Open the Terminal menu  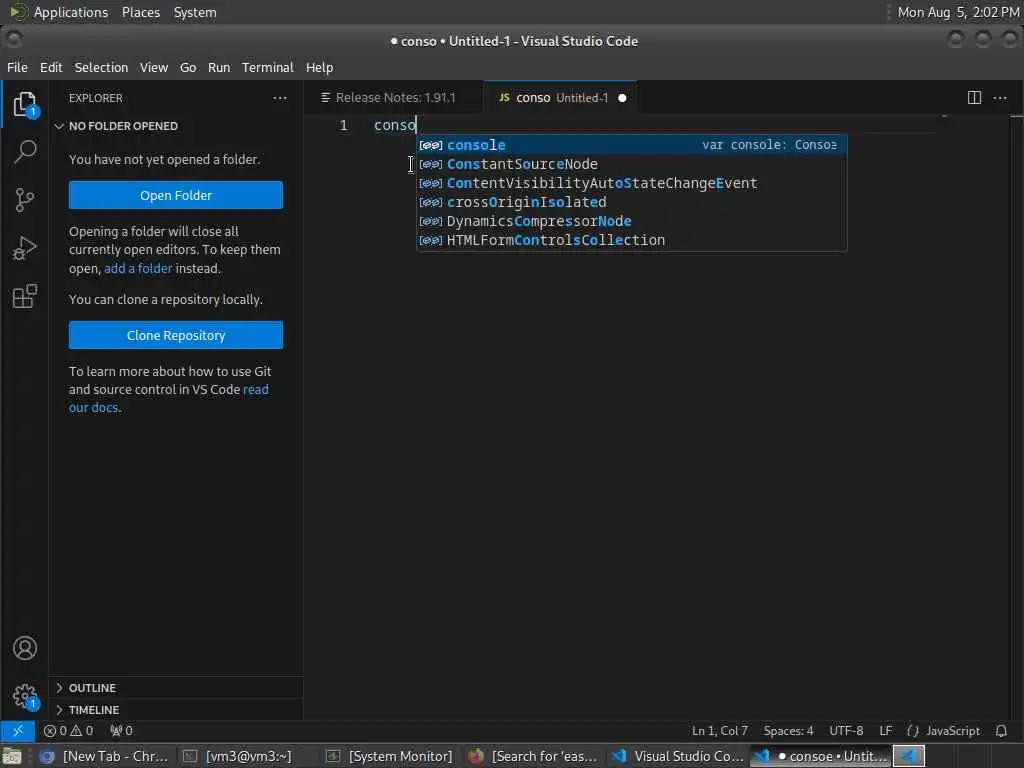click(x=268, y=67)
